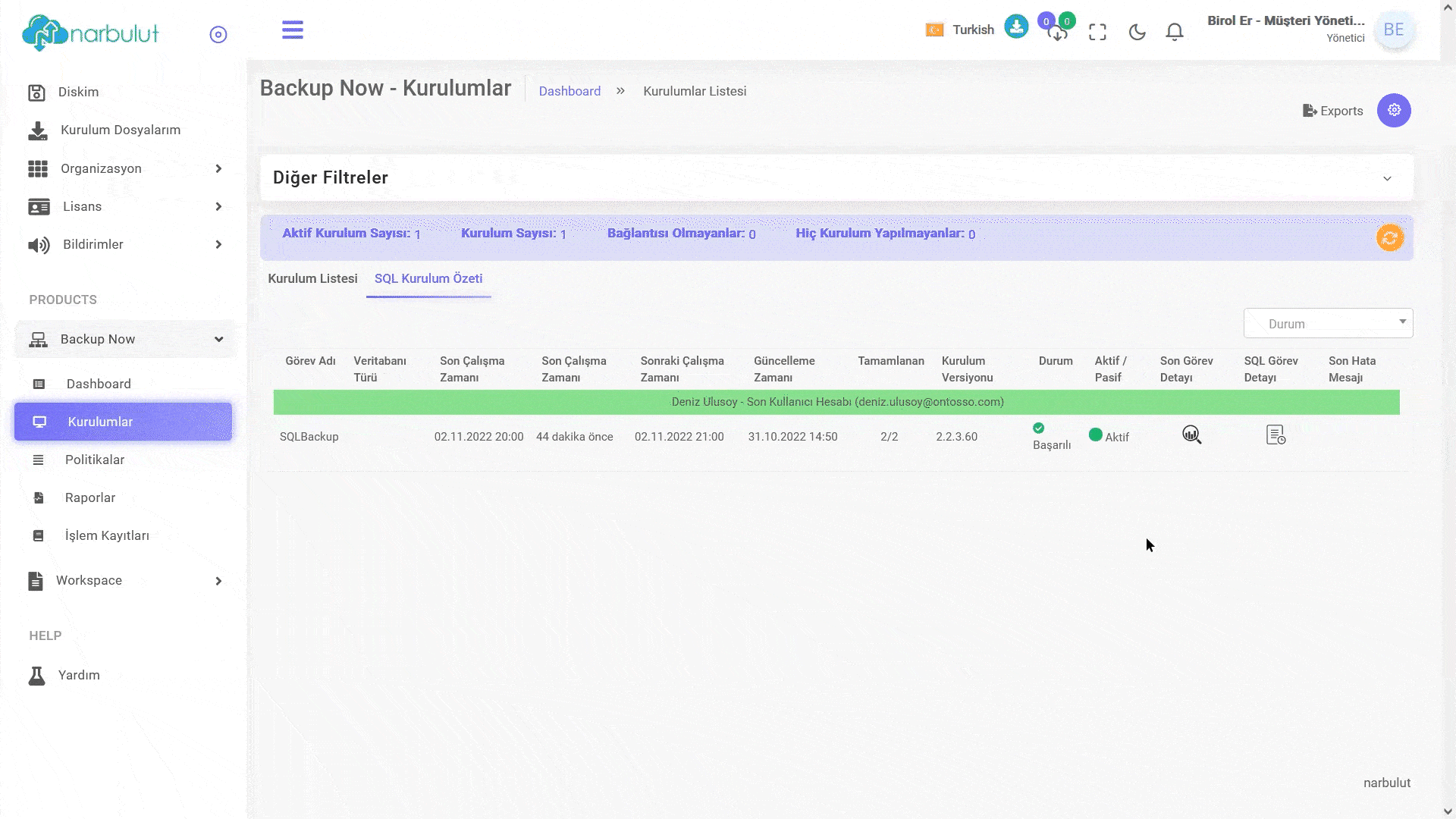Click the green Deniz Ulusoy group row
1456x819 pixels.
(836, 402)
